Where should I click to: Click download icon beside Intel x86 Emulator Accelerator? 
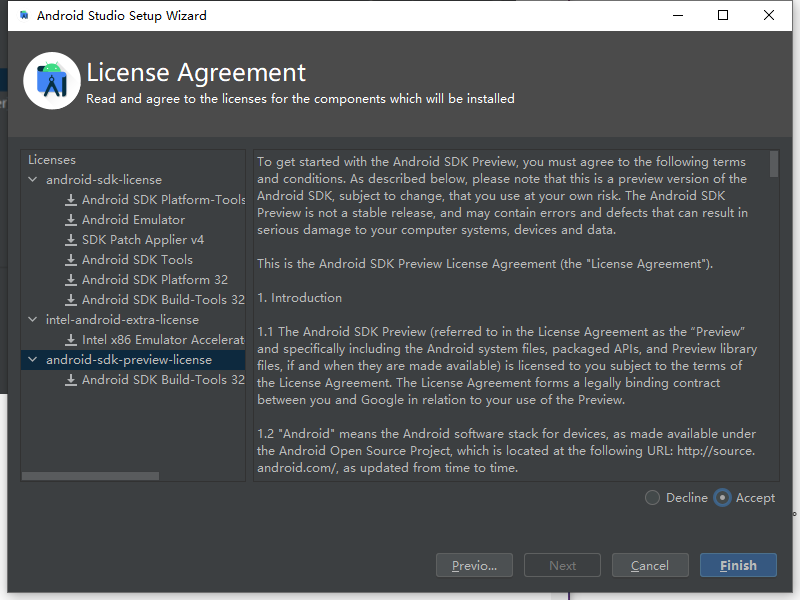(71, 340)
